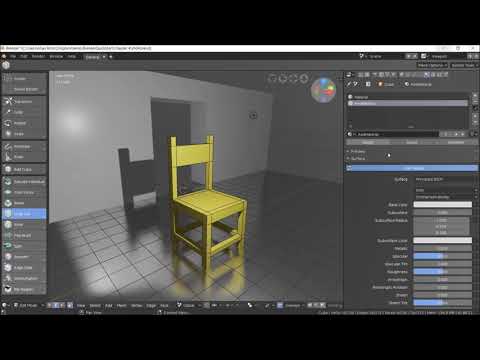Click the Select material button
Screen dimensions: 480x360
point(412,142)
